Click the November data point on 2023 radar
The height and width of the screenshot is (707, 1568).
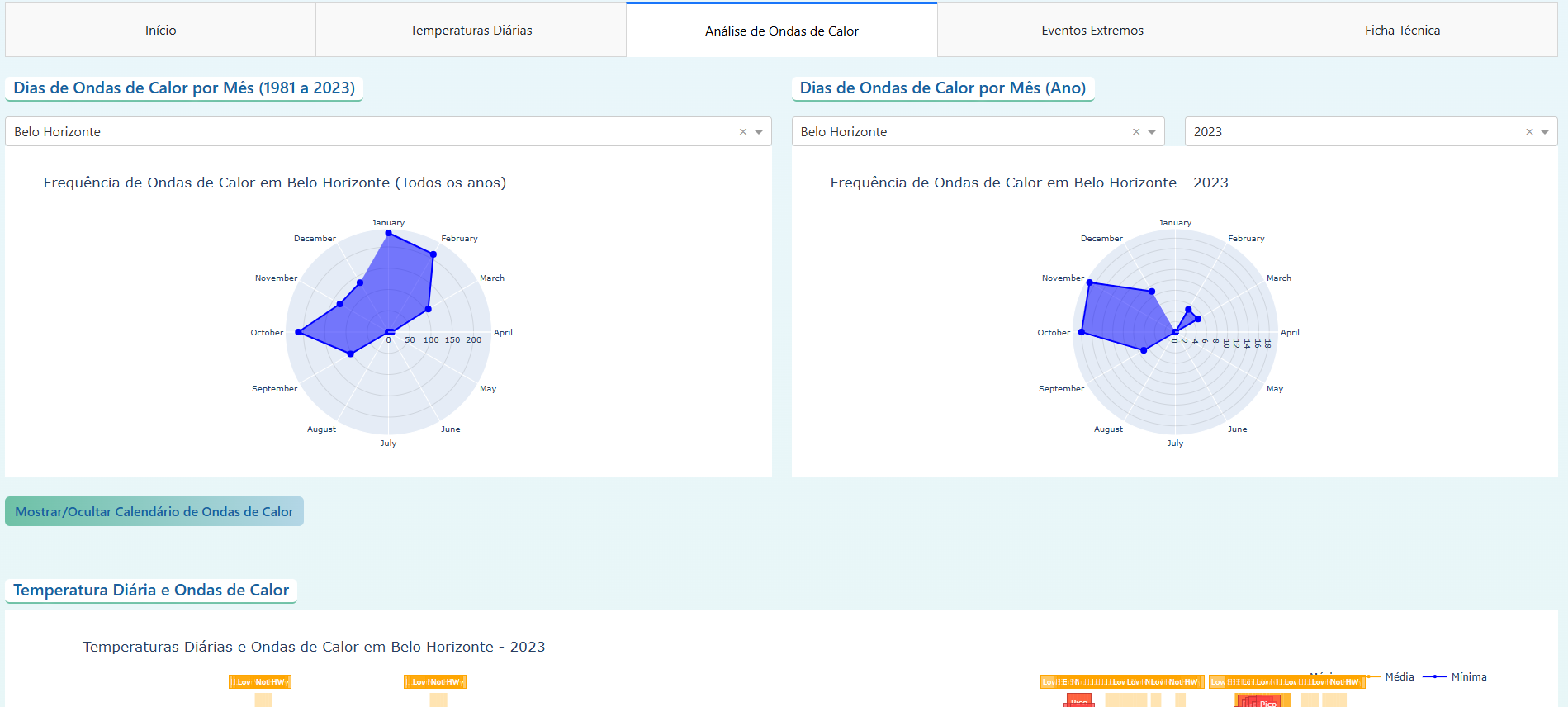click(x=1090, y=283)
